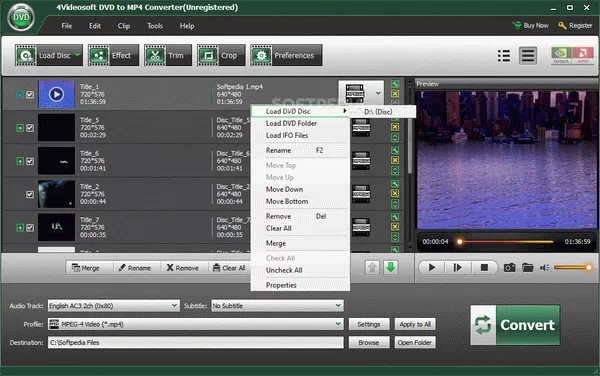
Task: Open the Audio Track dropdown
Action: pyautogui.click(x=113, y=306)
